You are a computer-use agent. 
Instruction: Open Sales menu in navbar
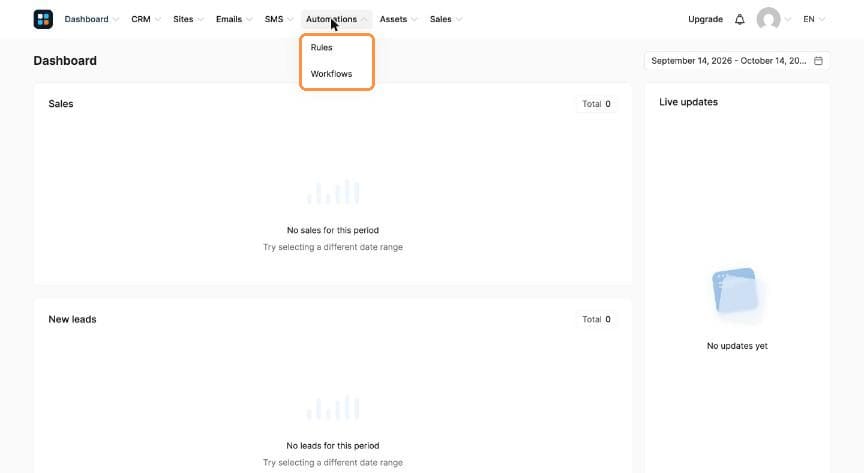(x=441, y=19)
